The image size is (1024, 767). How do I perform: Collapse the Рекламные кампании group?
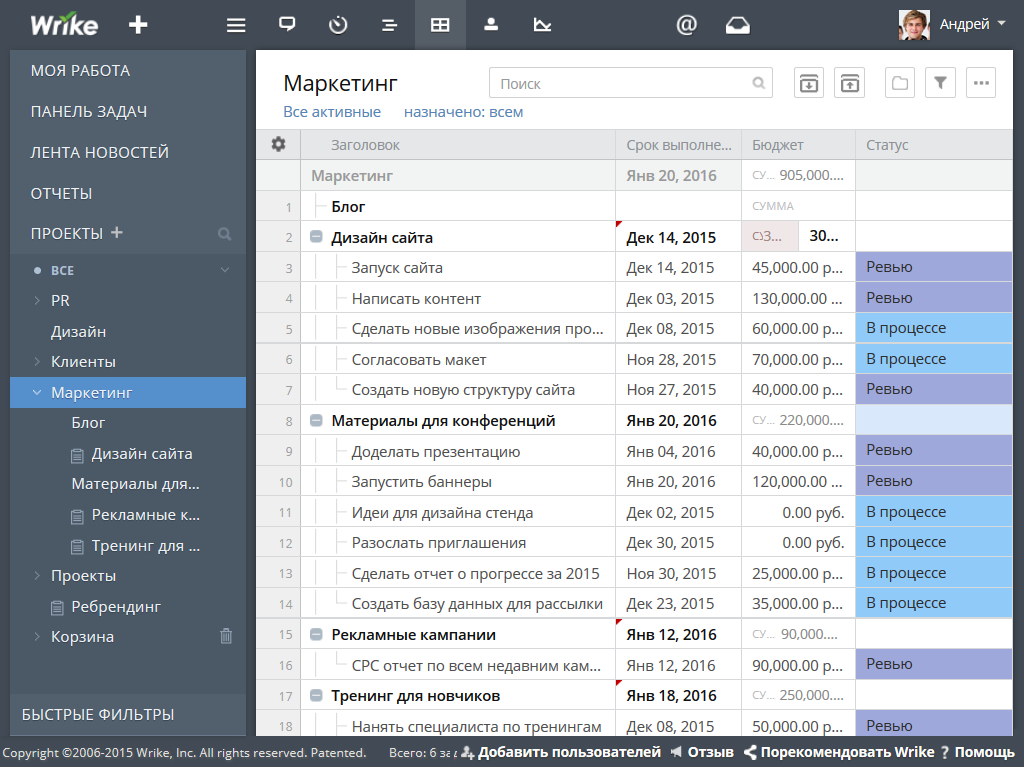[x=316, y=634]
